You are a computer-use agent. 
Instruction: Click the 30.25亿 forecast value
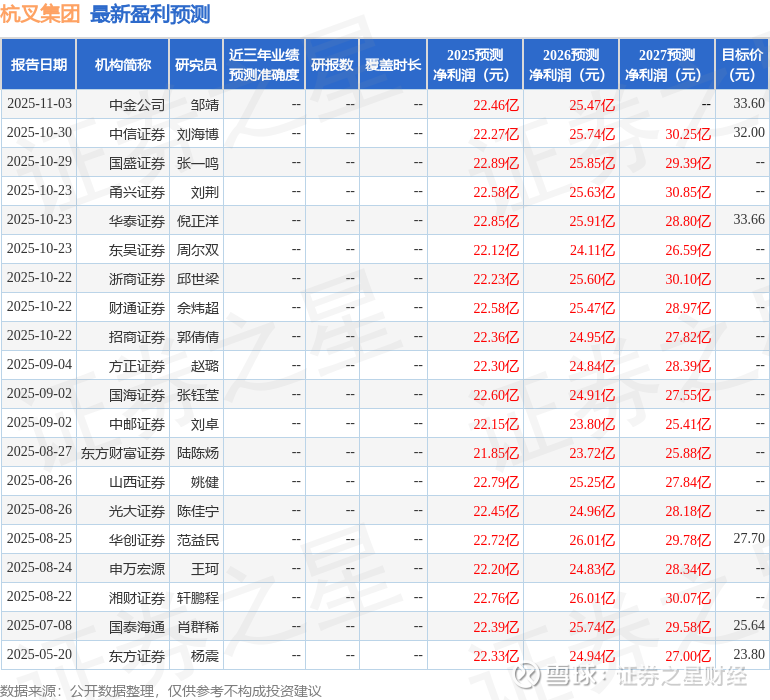coord(688,134)
